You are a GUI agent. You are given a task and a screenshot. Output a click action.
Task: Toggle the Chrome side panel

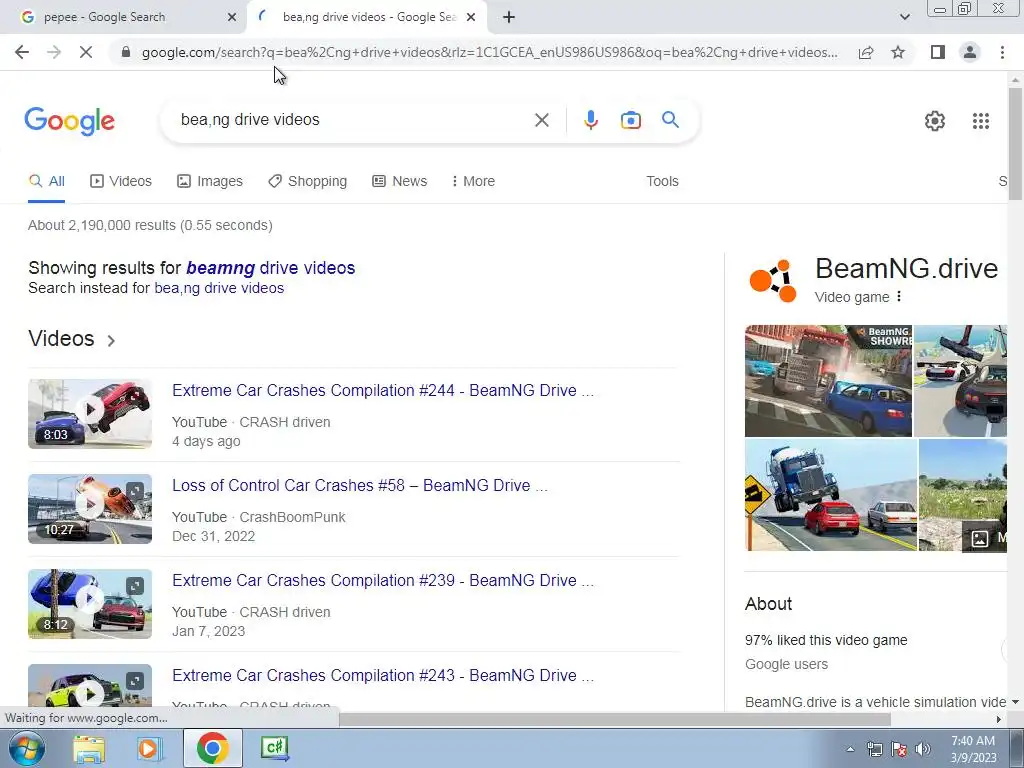[x=938, y=52]
